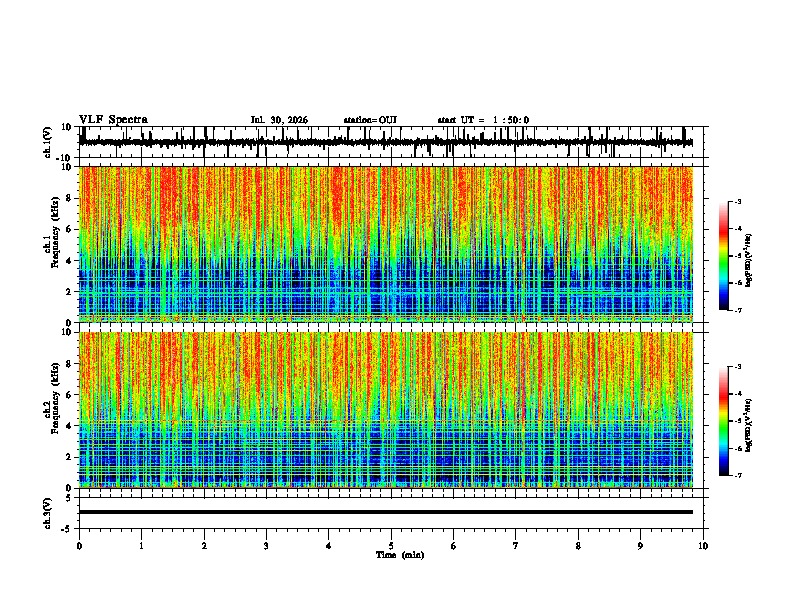Select the "start UT = 1:50:0" header text
The image size is (792, 612).
pos(483,120)
